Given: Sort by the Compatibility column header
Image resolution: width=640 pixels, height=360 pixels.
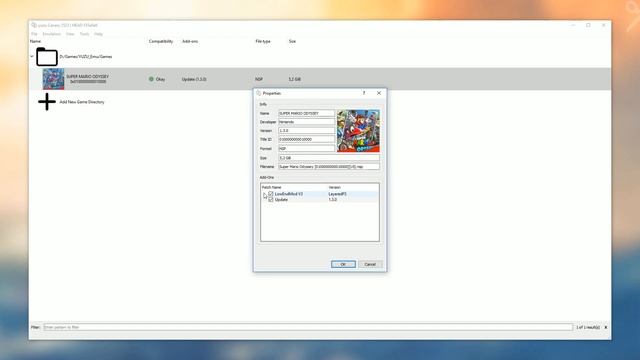Looking at the screenshot, I should click(x=161, y=41).
